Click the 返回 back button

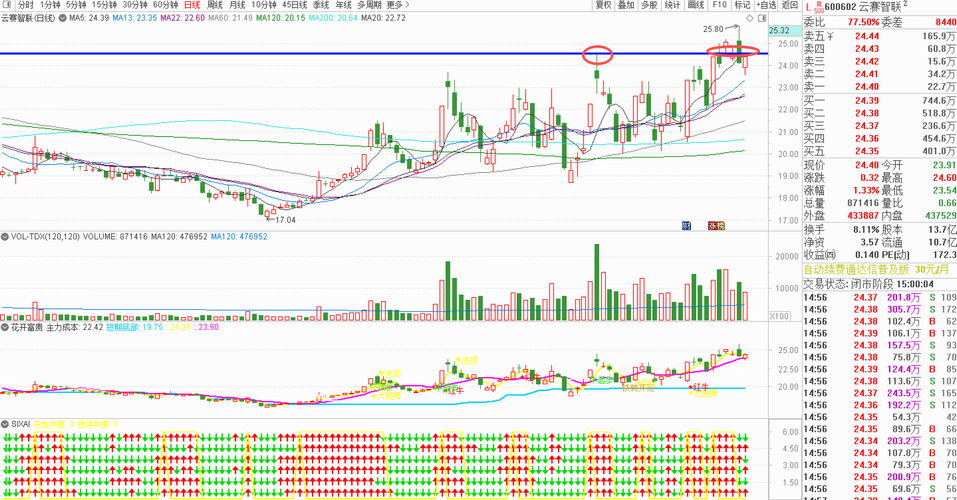click(790, 5)
